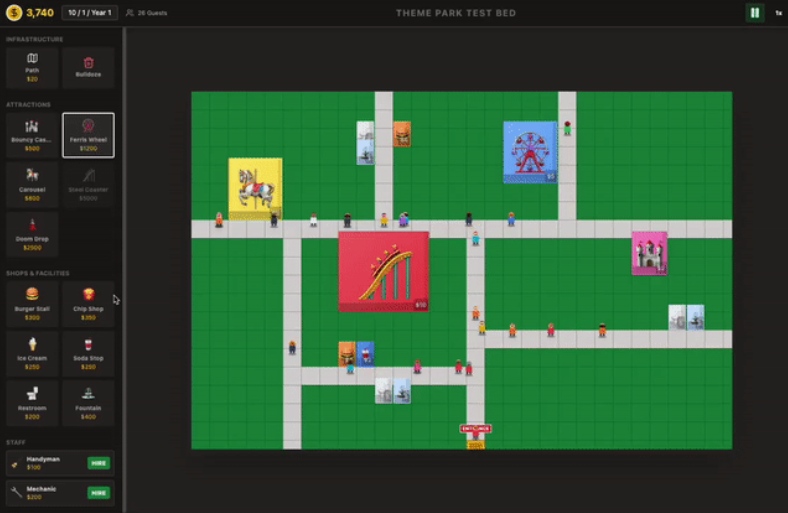Image resolution: width=788 pixels, height=513 pixels.
Task: Choose the Bouncy Castle attraction
Action: [32, 135]
